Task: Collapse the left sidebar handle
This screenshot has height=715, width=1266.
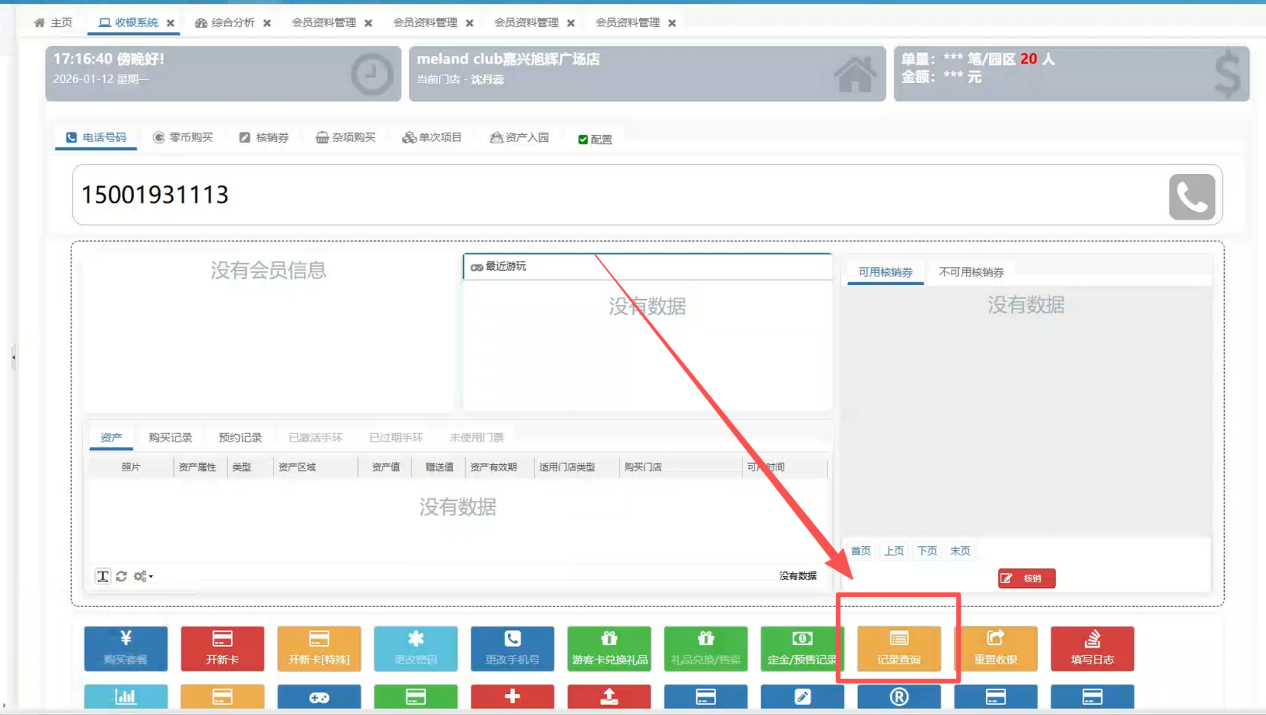Action: click(x=13, y=357)
